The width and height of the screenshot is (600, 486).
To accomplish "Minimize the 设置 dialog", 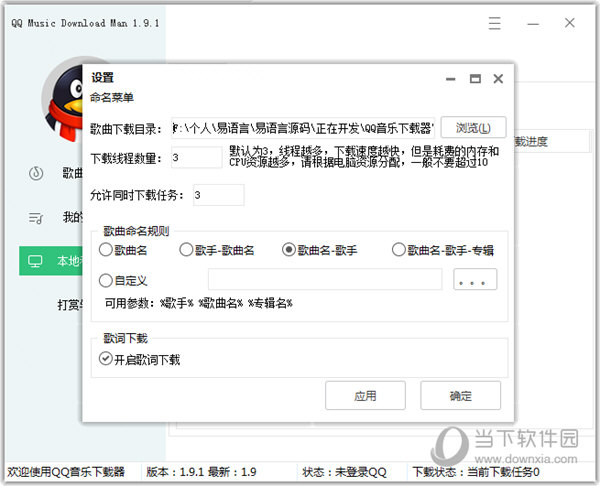I will point(451,79).
